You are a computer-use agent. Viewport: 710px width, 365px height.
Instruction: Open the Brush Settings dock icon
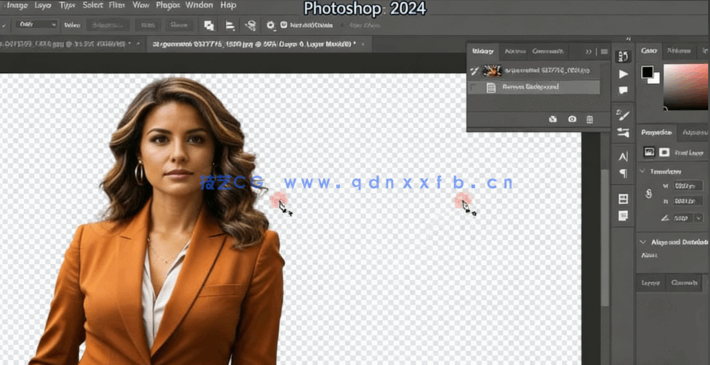pyautogui.click(x=623, y=133)
